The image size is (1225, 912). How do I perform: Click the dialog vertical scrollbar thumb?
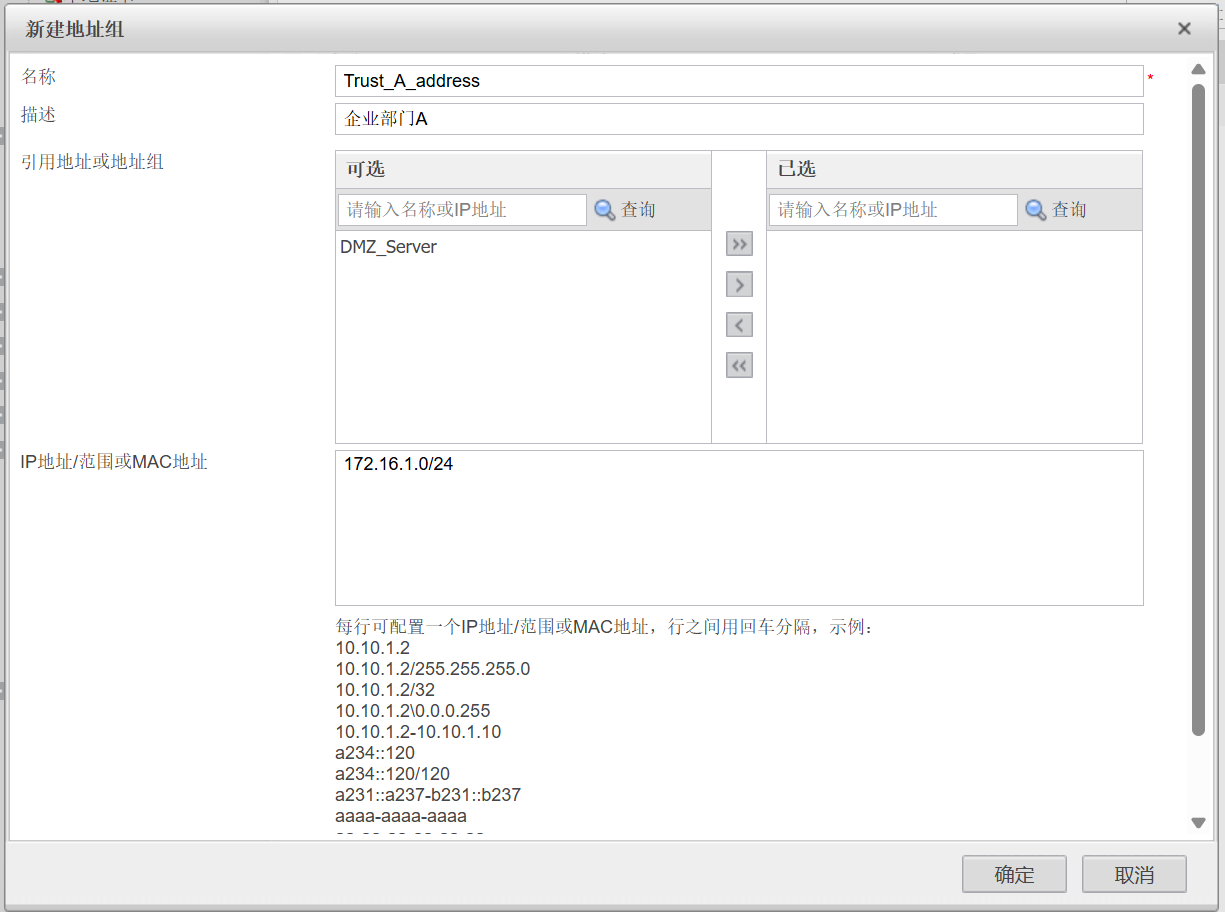coord(1198,410)
